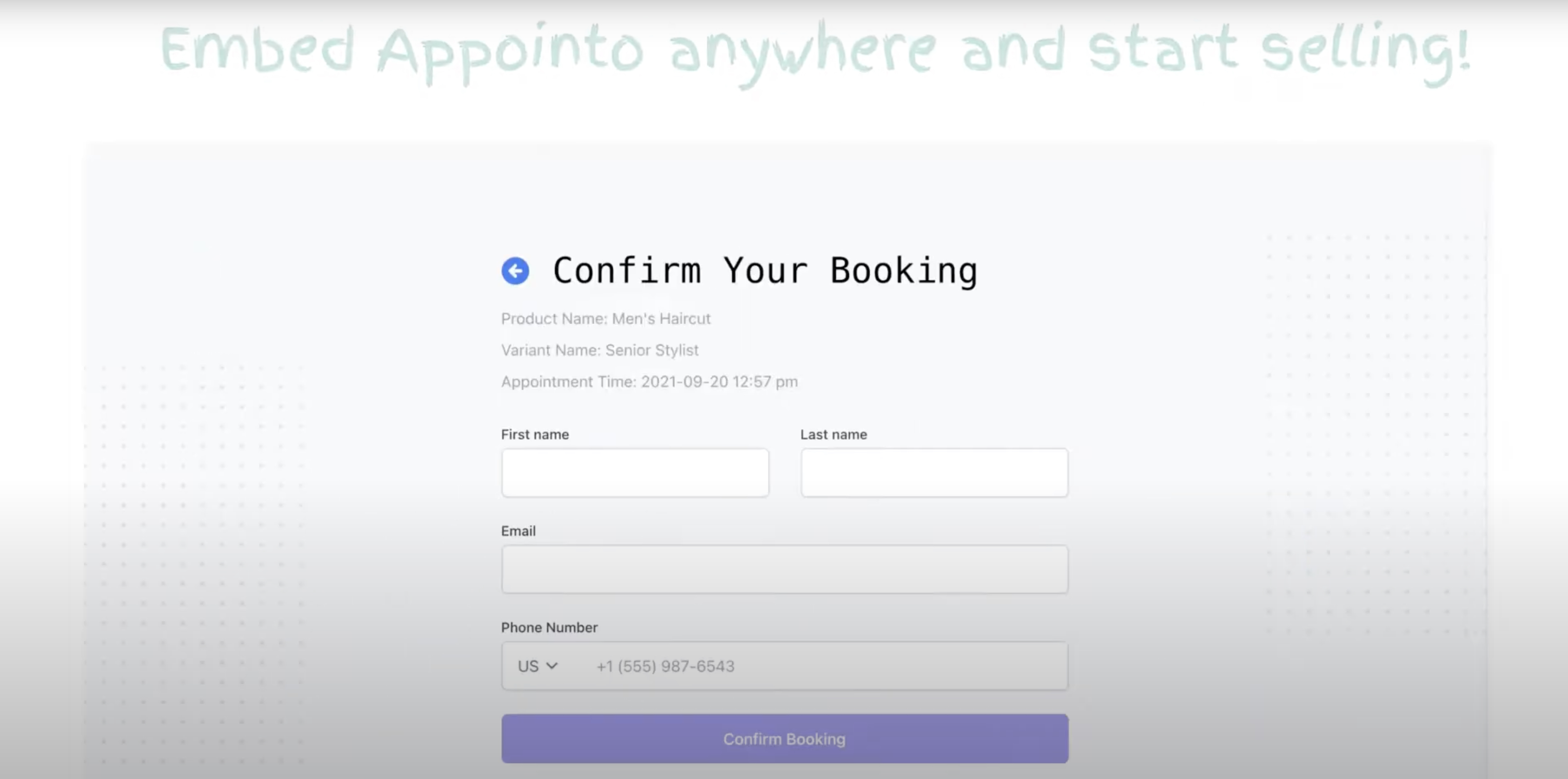Click the Appointment Time detail line
Viewport: 1568px width, 779px height.
(x=649, y=382)
